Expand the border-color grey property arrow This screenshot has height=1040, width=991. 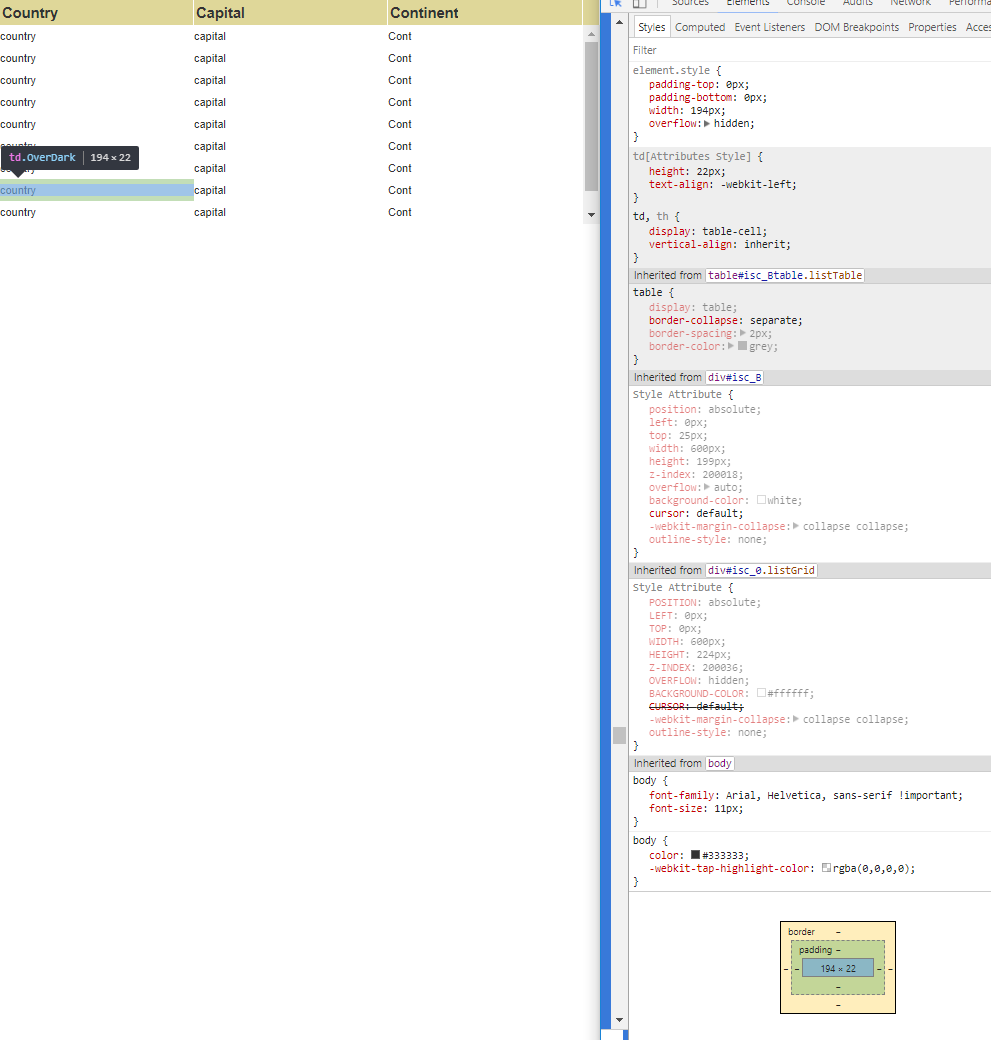pos(731,346)
